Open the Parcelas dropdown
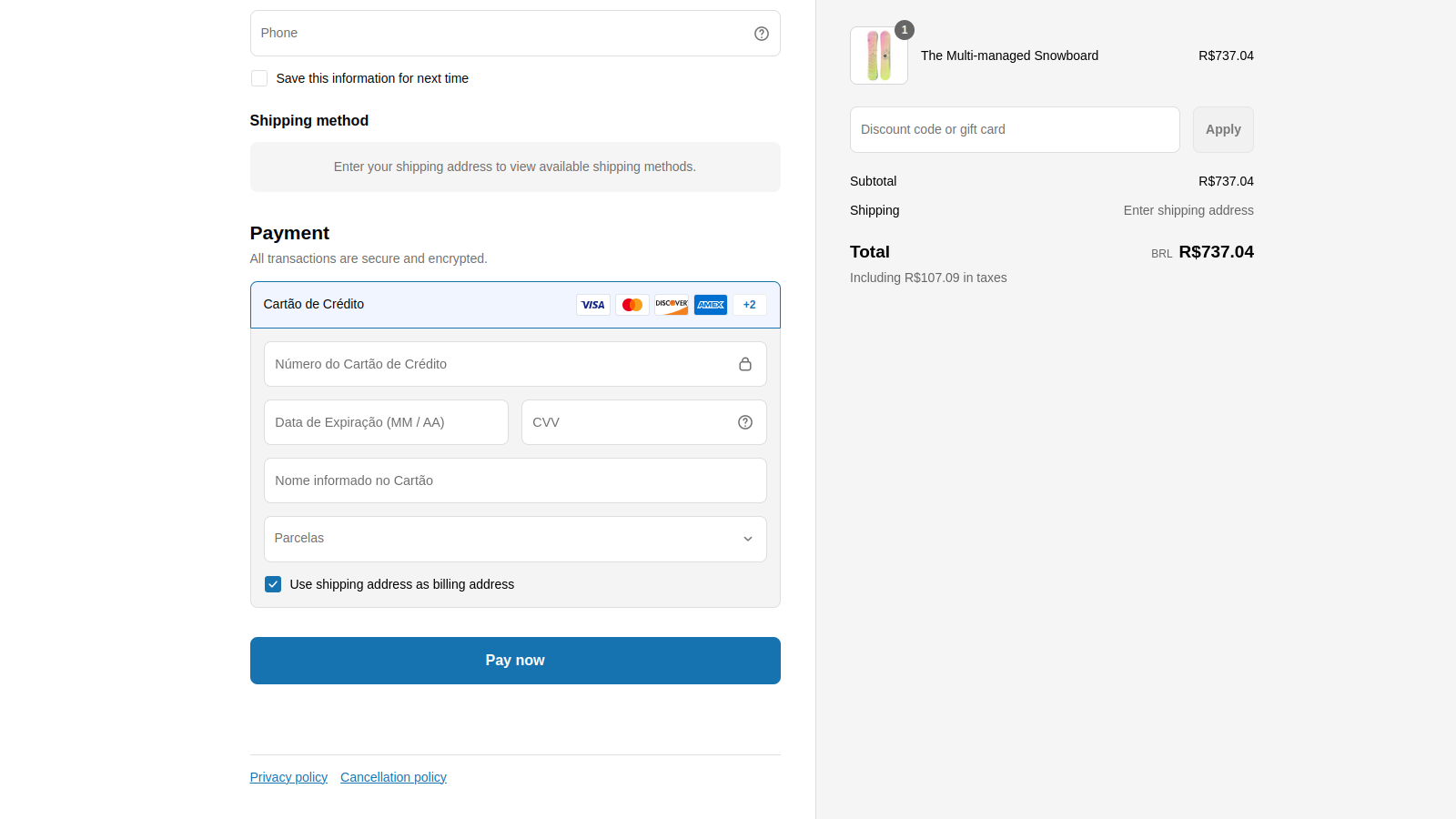Screen dimensions: 1456x819 tap(515, 539)
